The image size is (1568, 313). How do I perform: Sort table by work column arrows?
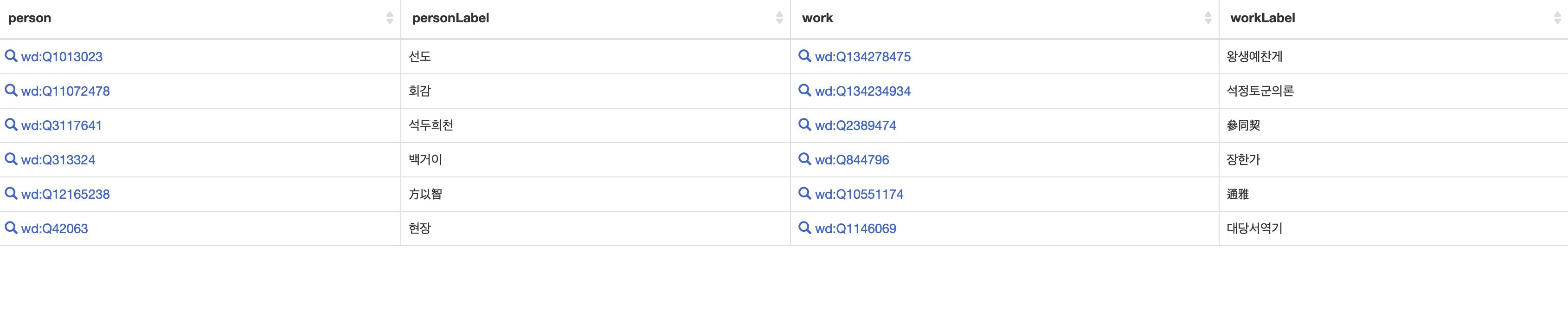pyautogui.click(x=1208, y=18)
